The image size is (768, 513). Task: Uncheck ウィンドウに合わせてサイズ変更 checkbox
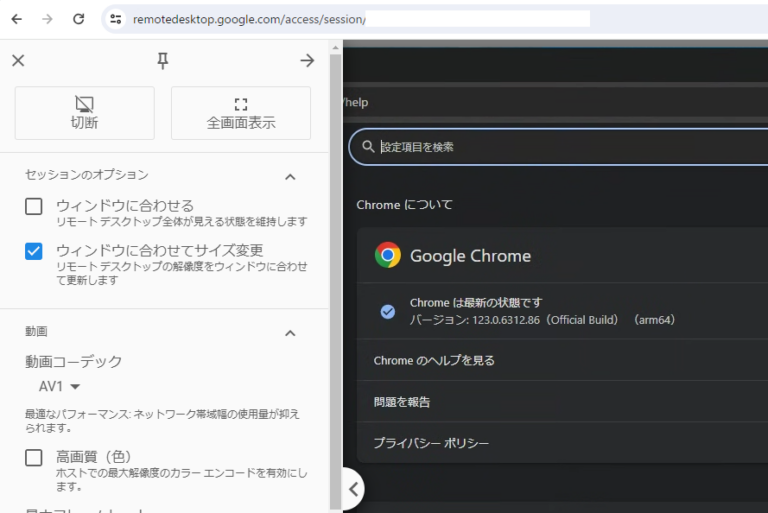(x=34, y=251)
